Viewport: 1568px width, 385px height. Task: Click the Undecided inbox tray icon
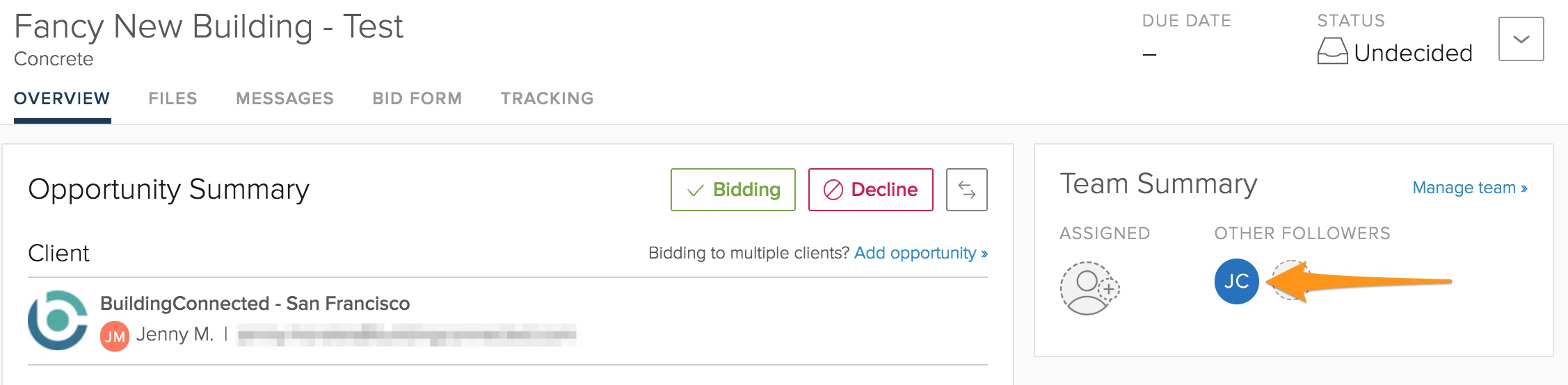point(1332,52)
